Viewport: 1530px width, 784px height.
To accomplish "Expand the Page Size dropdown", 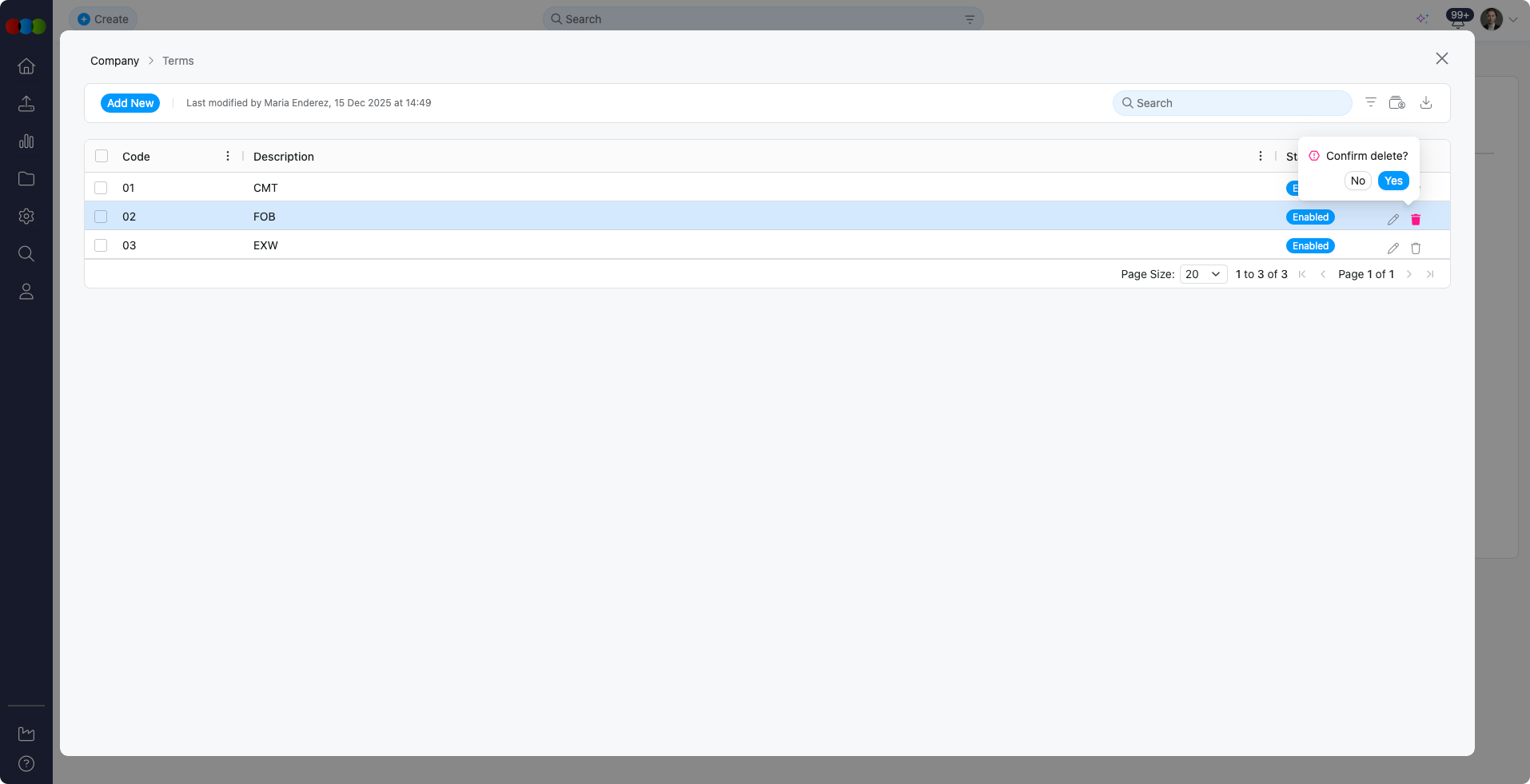I will click(1203, 274).
